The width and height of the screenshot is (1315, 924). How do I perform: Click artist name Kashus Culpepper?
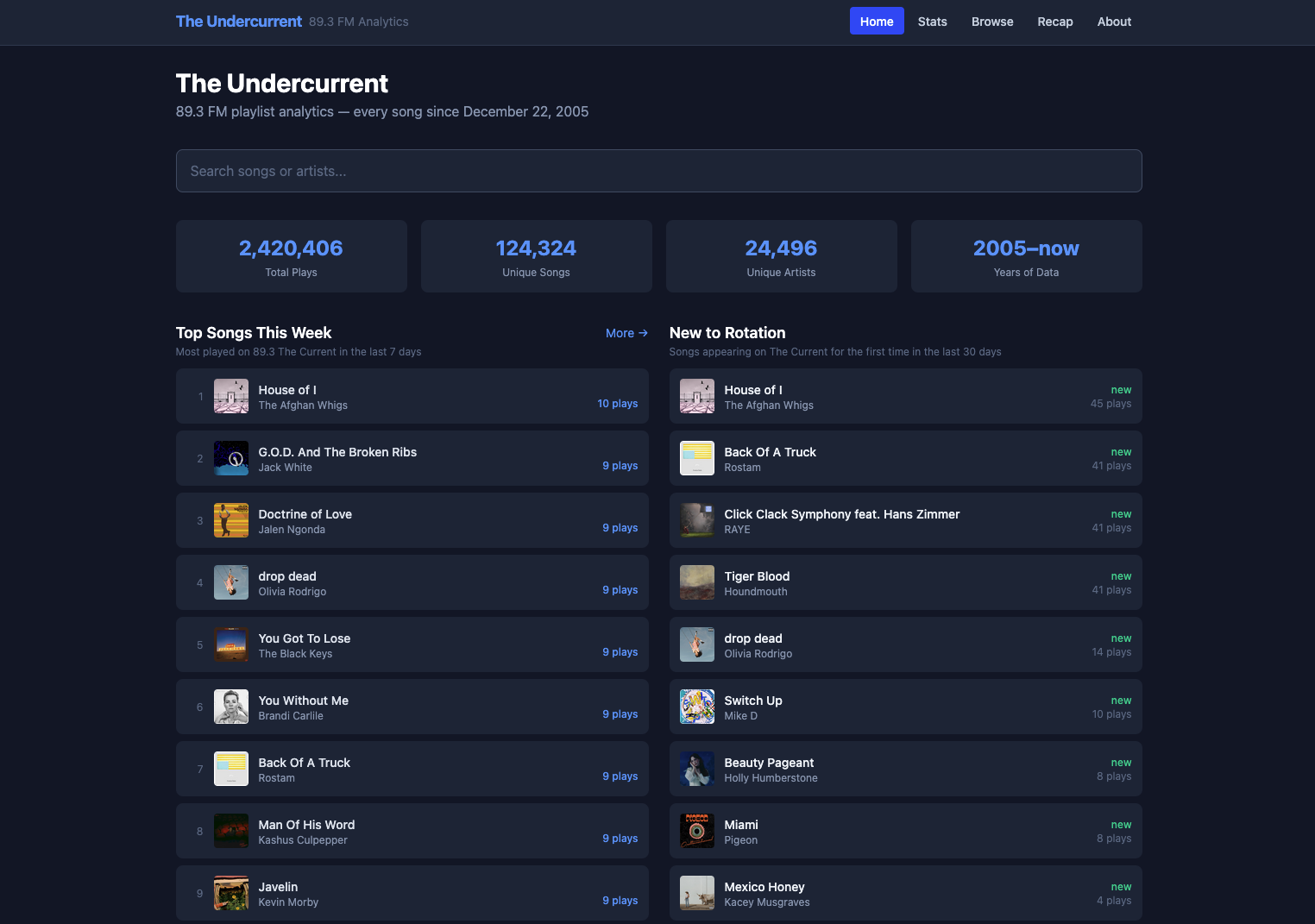(x=303, y=840)
